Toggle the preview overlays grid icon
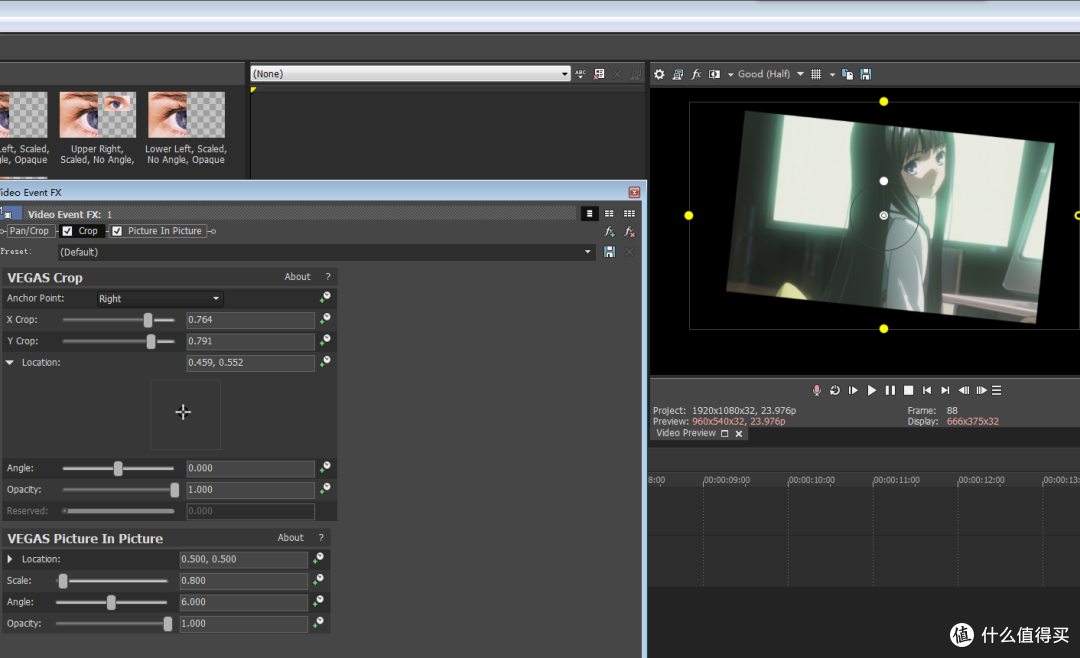The height and width of the screenshot is (658, 1080). tap(816, 74)
